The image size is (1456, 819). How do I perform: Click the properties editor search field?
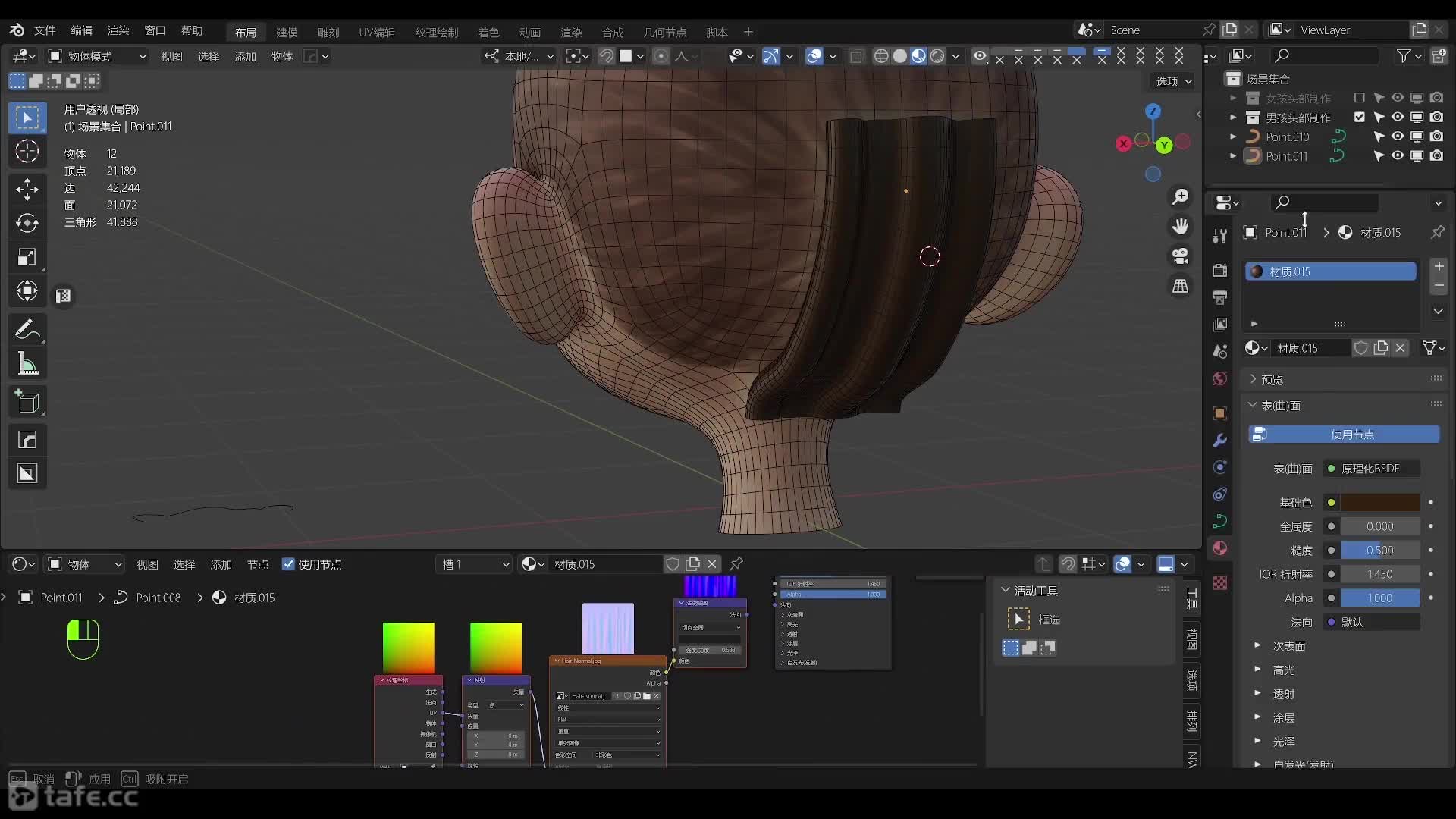[1325, 202]
